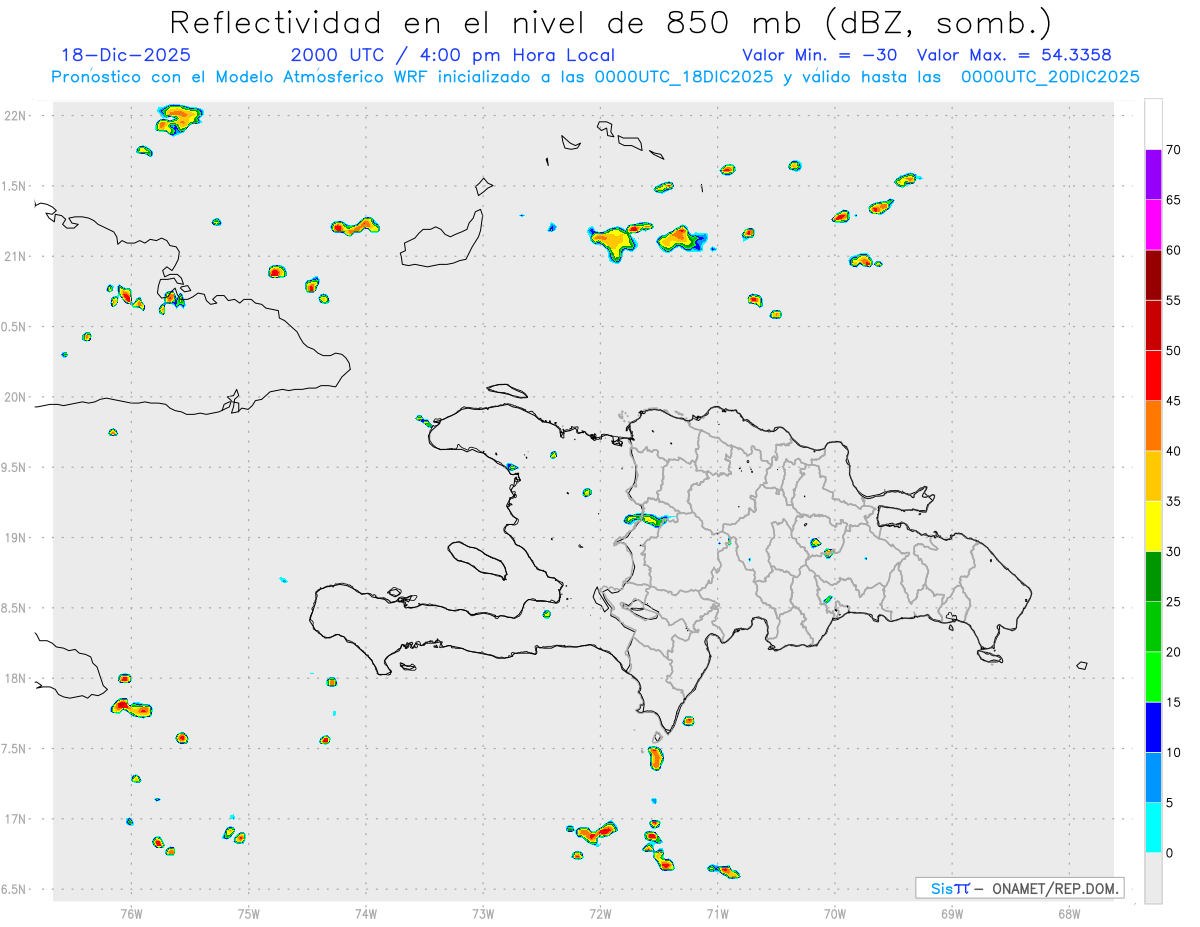The width and height of the screenshot is (1200, 927).
Task: Select the orange 40–45 dBZ colorbar segment
Action: click(1153, 426)
